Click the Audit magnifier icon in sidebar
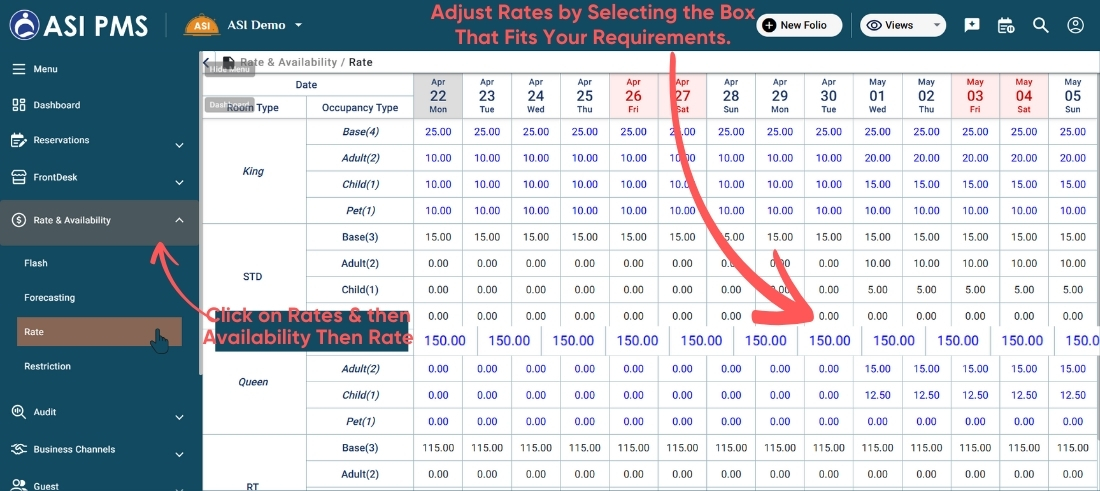 click(18, 411)
